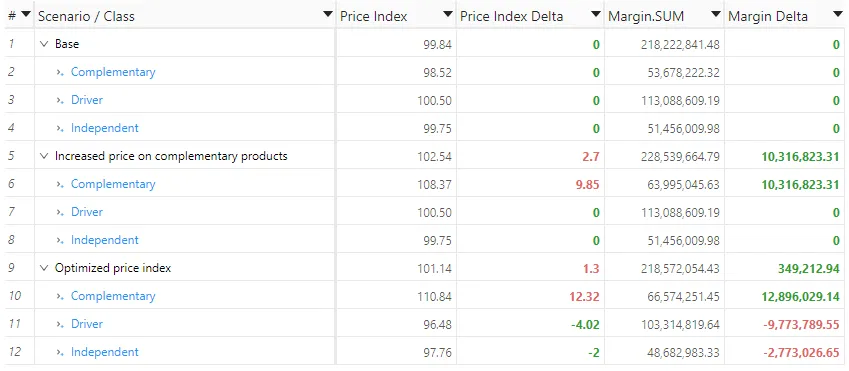Screen dimensions: 849x371
Task: Expand chevron beside Driver under Base
Action: pyautogui.click(x=61, y=100)
